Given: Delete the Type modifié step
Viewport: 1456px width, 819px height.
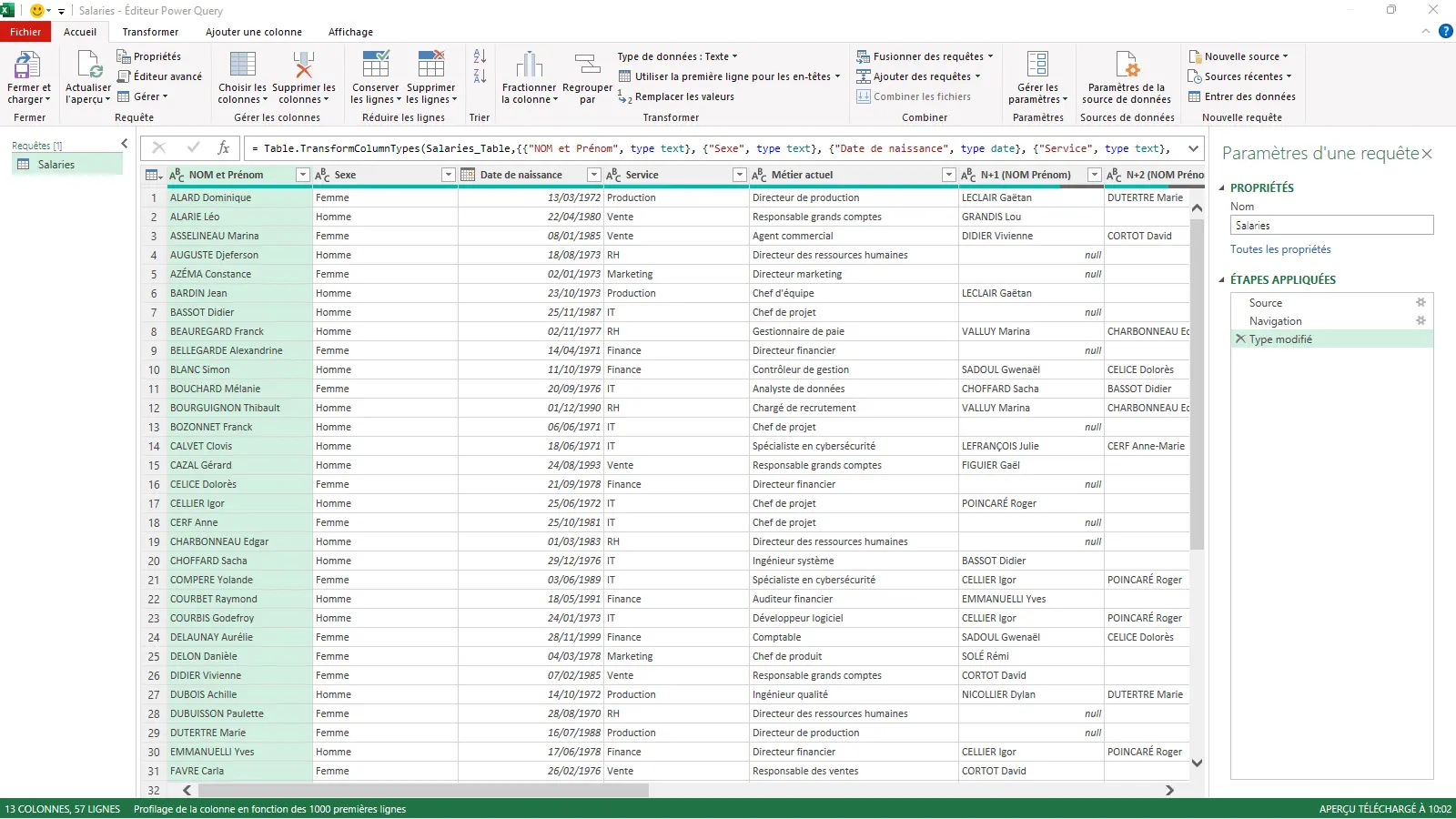Looking at the screenshot, I should [x=1239, y=339].
